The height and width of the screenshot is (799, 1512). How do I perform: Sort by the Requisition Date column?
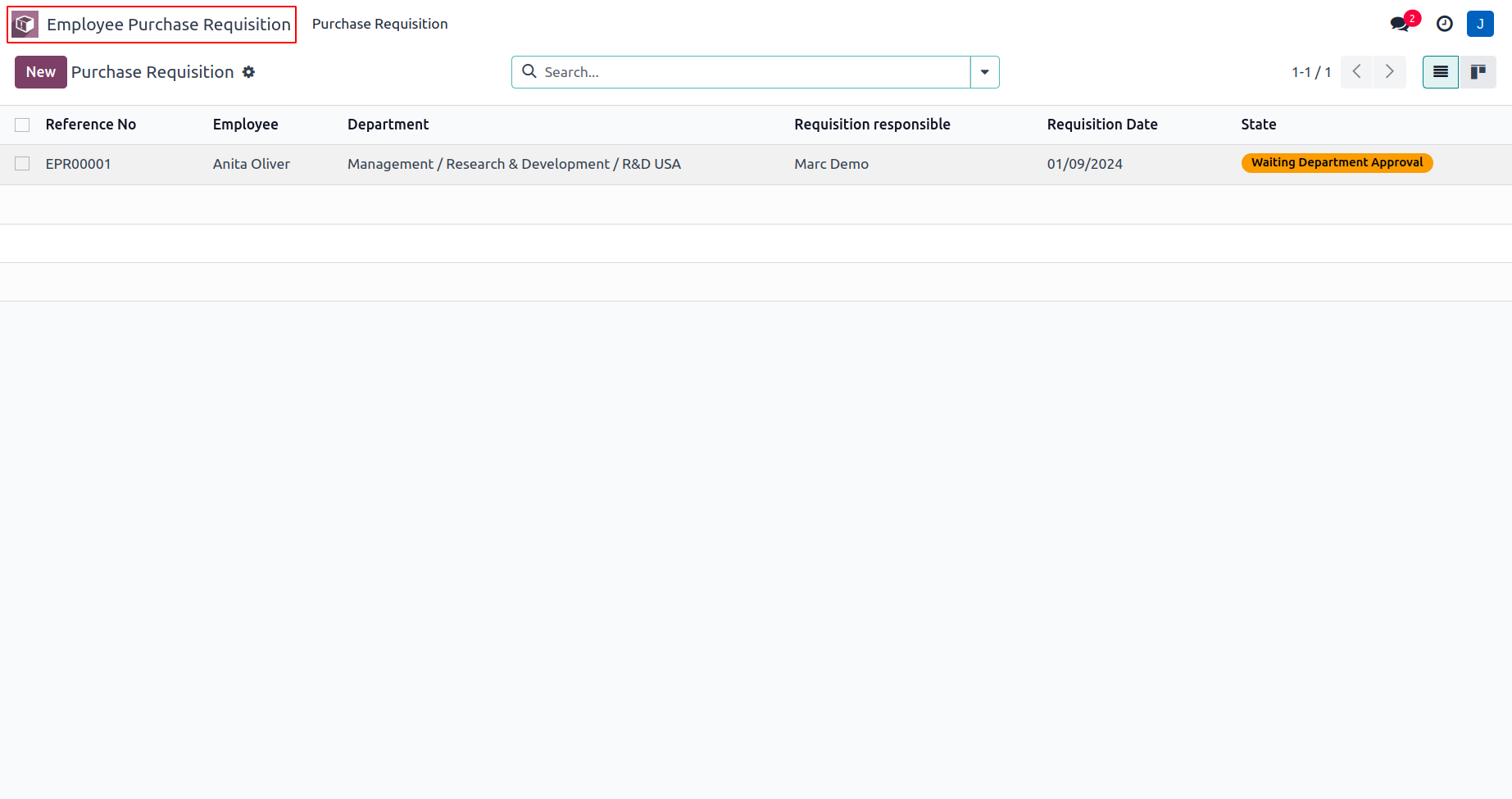coord(1102,125)
